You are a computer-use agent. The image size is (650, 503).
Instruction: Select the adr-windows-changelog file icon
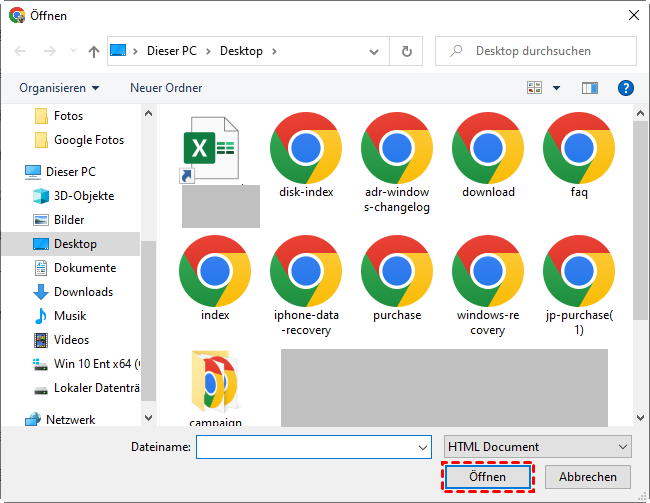point(397,148)
